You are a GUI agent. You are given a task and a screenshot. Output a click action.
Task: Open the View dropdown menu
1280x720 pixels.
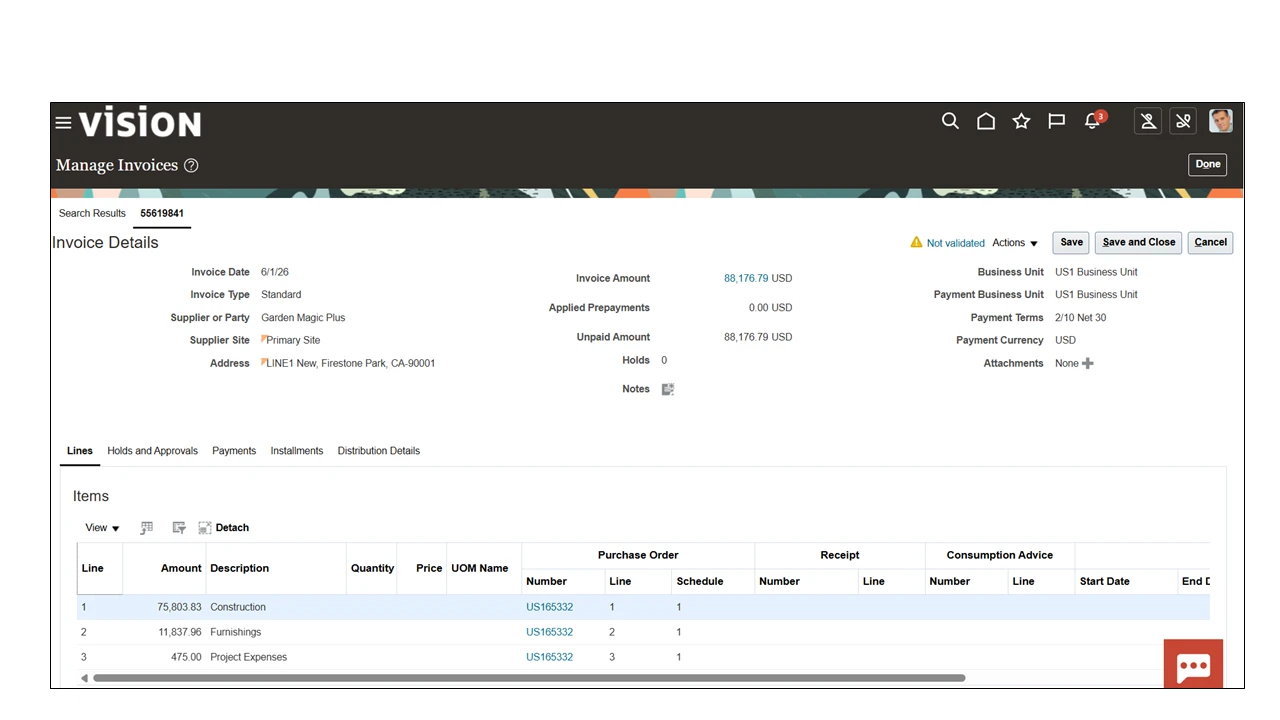102,528
